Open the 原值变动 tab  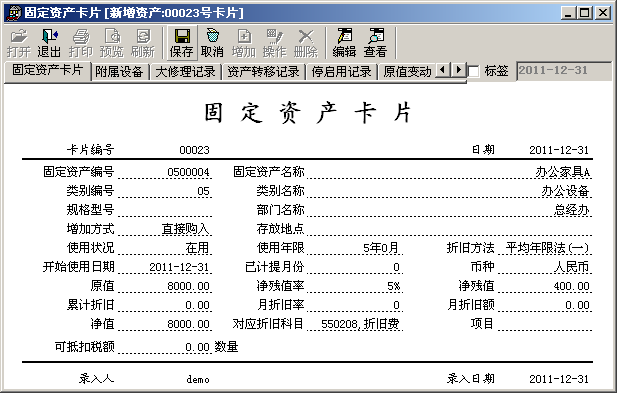(407, 72)
